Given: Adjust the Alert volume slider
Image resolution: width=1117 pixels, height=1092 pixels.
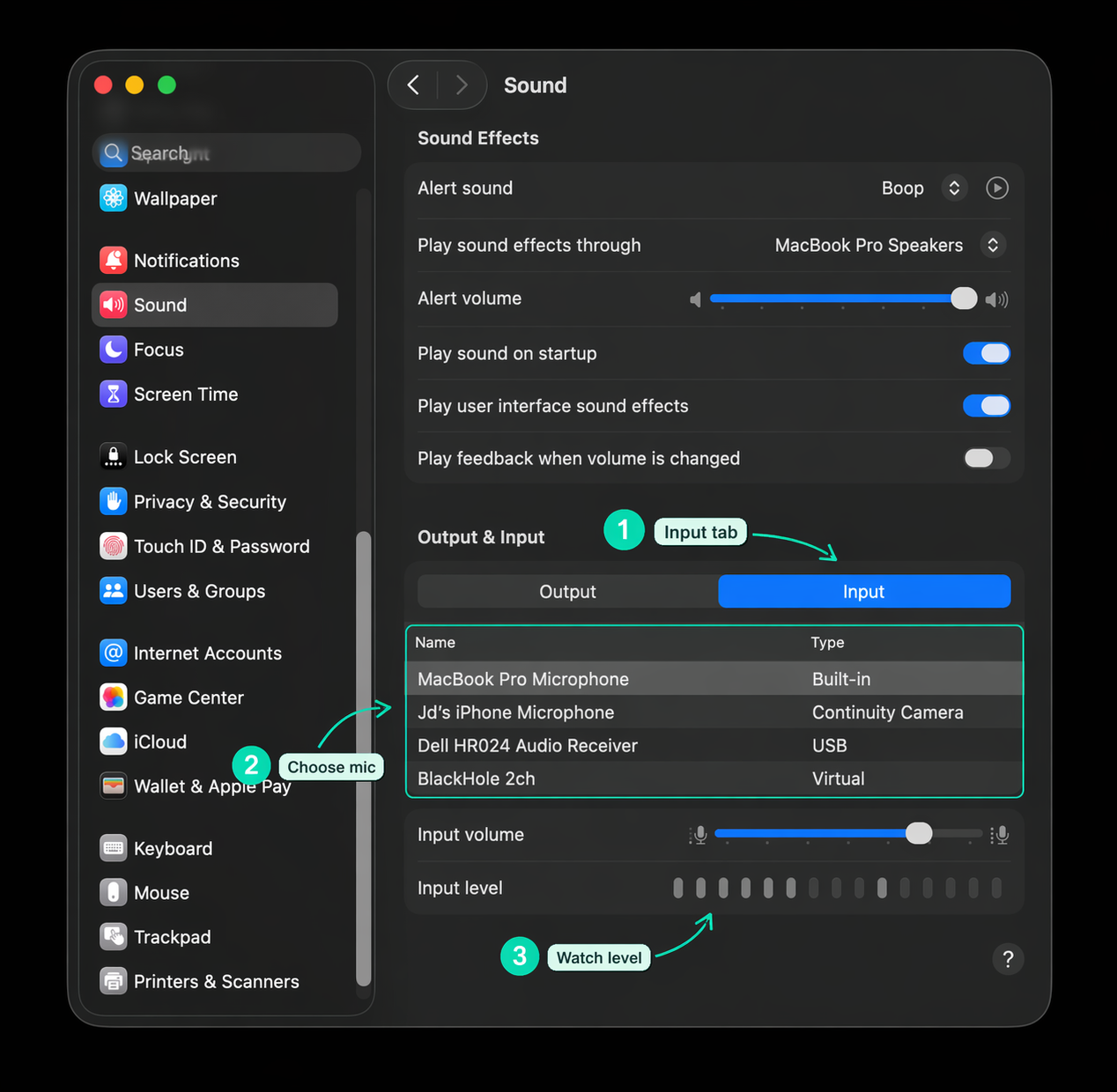Looking at the screenshot, I should coord(964,299).
